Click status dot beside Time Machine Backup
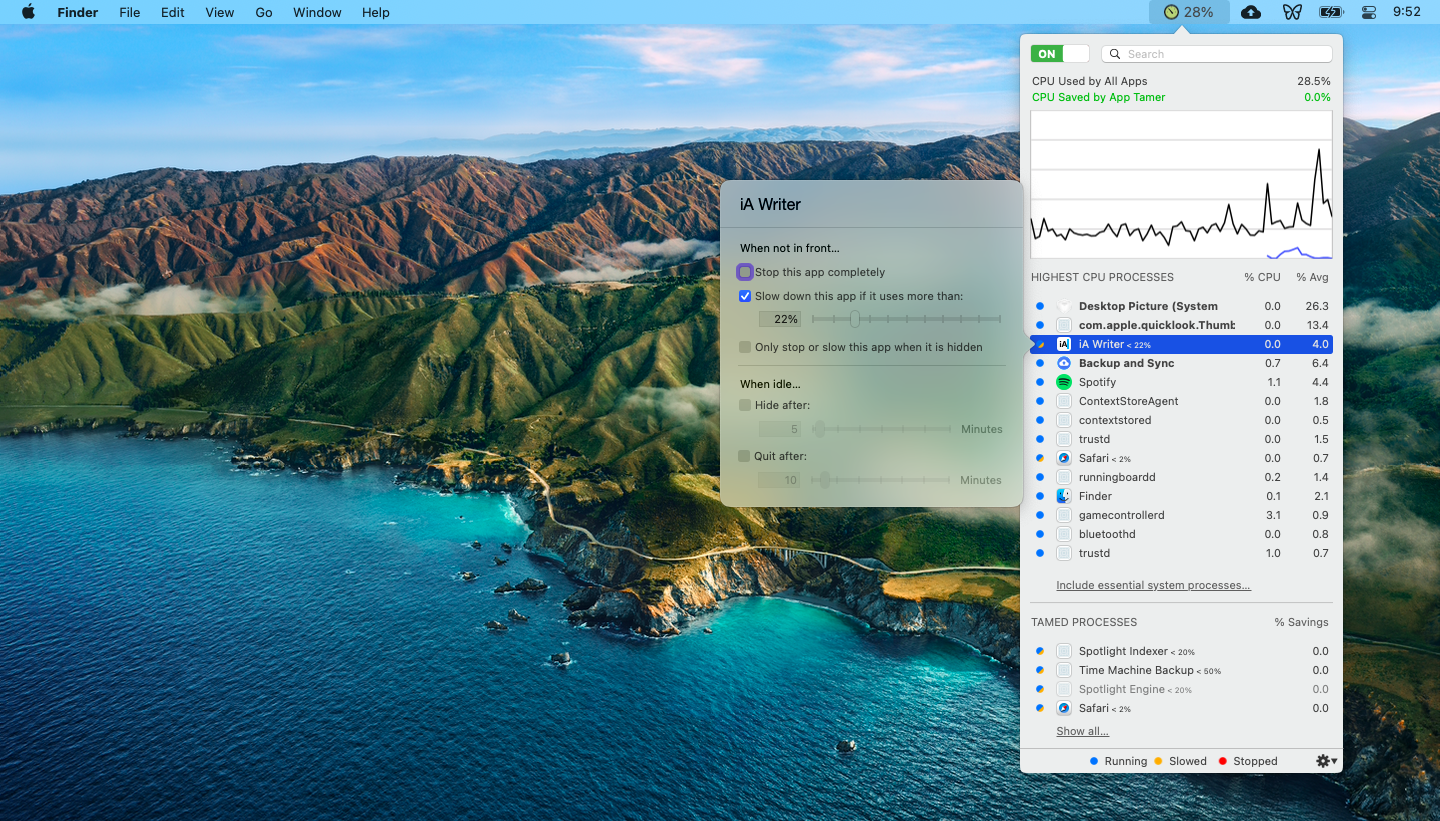 (1040, 670)
